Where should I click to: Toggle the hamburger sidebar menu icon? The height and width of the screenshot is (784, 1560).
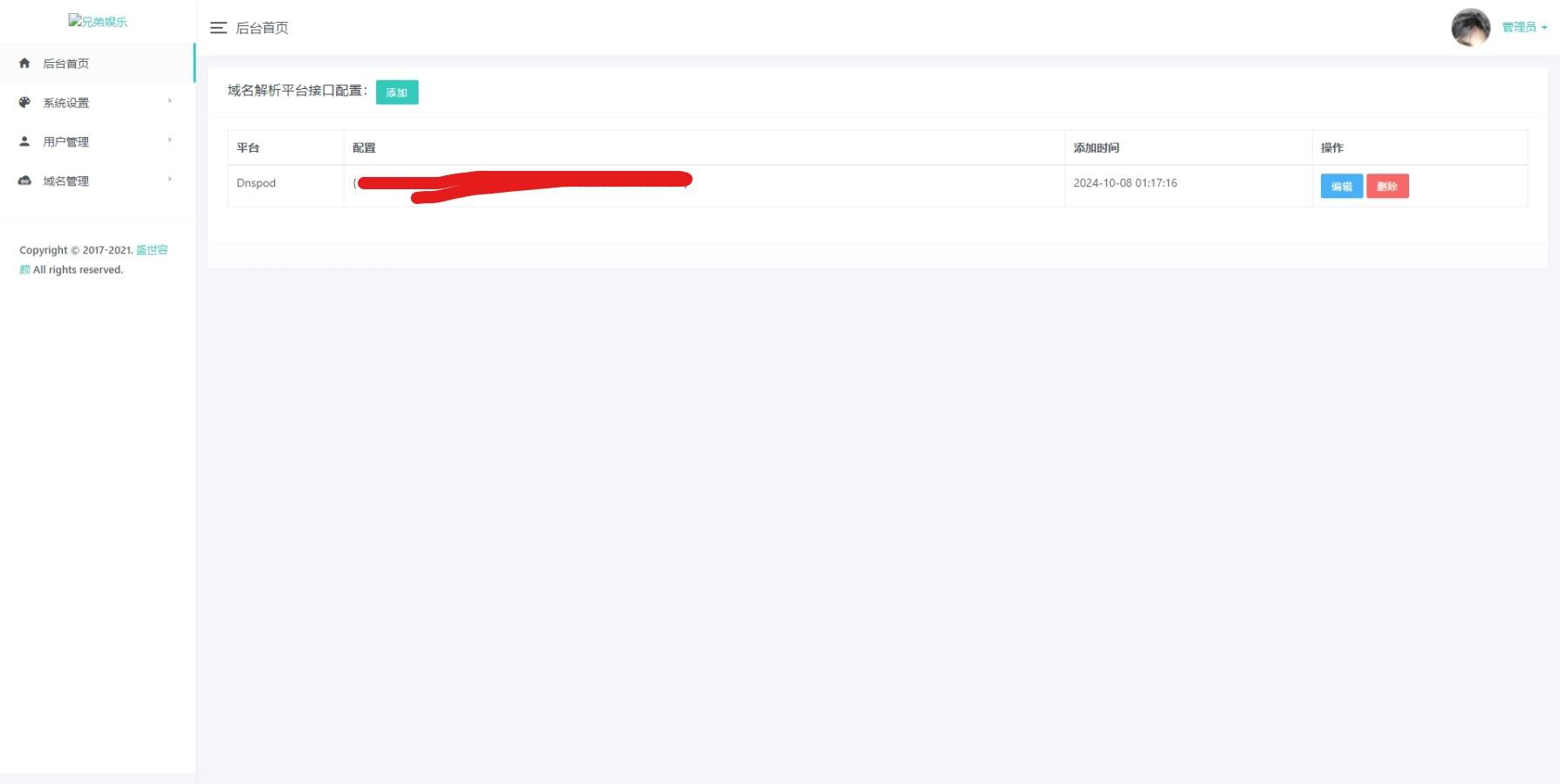coord(218,28)
